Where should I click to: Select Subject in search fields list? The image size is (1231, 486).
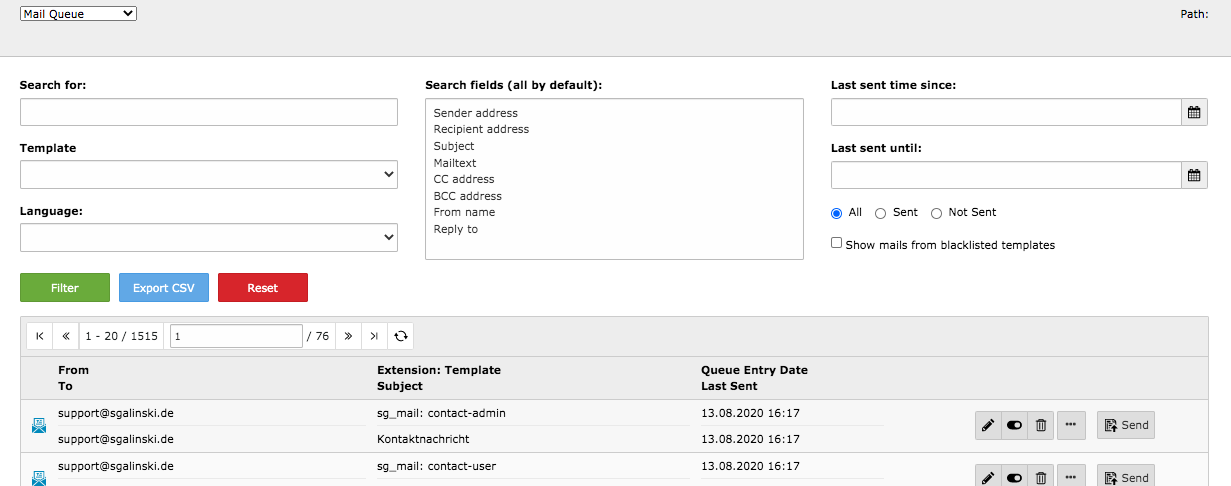point(454,146)
